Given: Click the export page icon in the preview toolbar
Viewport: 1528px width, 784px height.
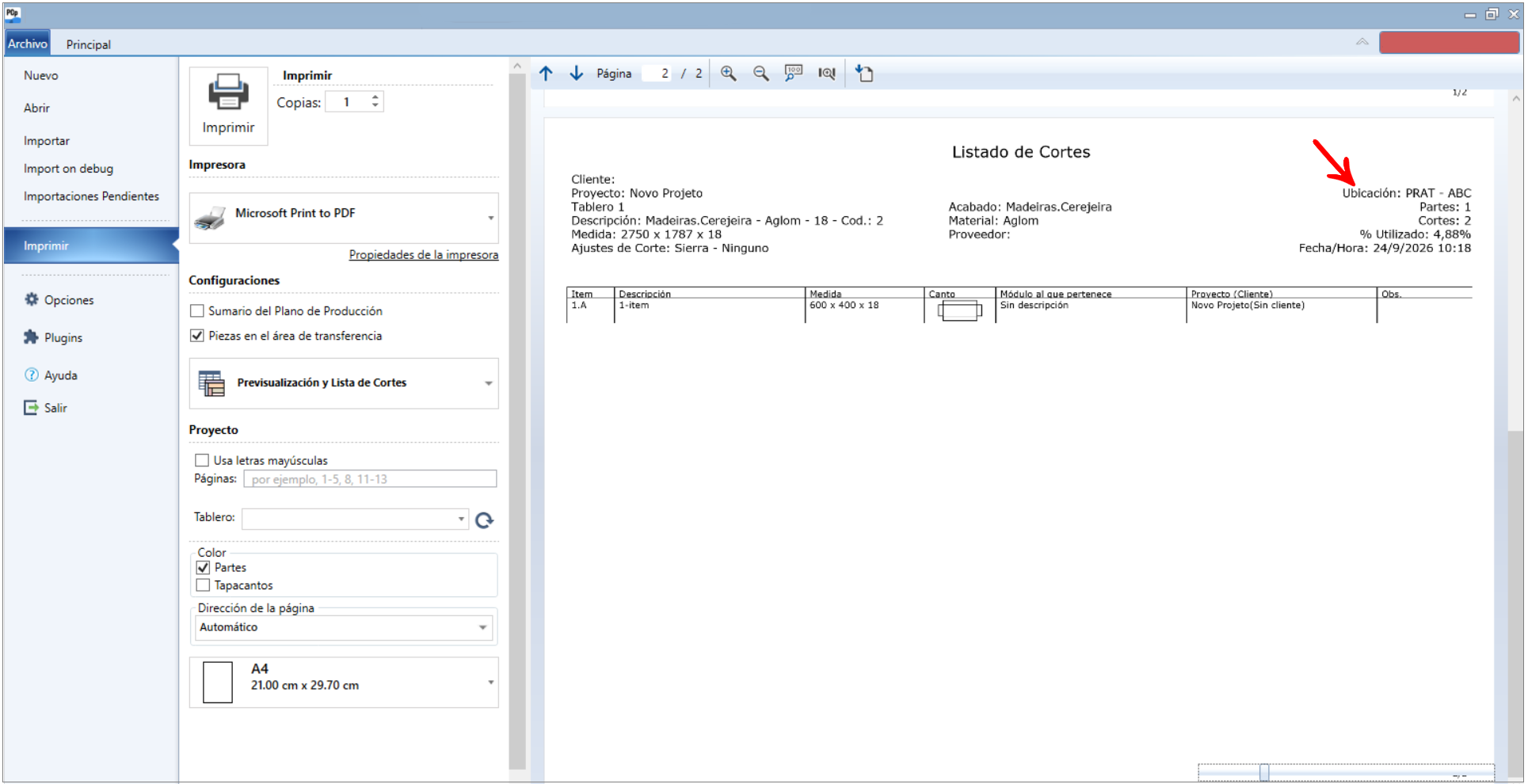Looking at the screenshot, I should coord(864,74).
